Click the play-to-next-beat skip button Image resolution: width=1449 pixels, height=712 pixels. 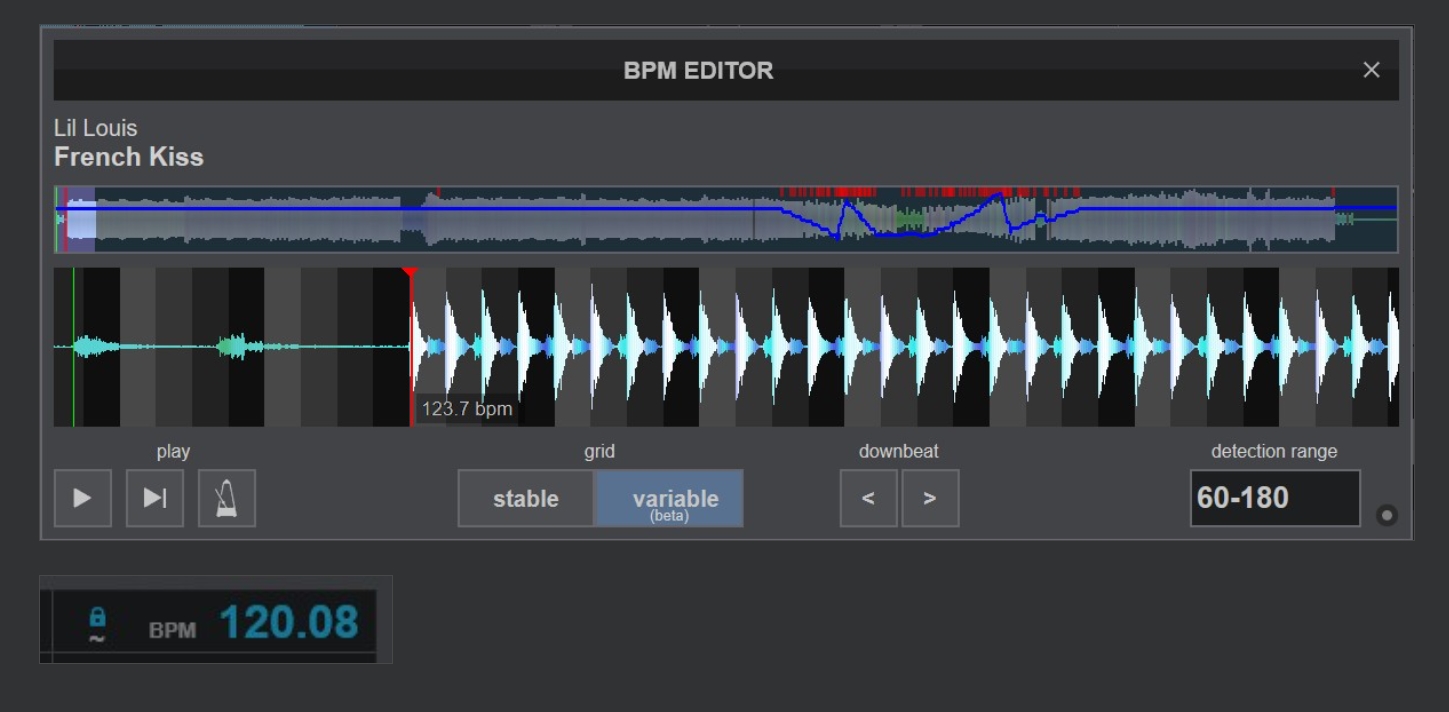click(x=155, y=498)
